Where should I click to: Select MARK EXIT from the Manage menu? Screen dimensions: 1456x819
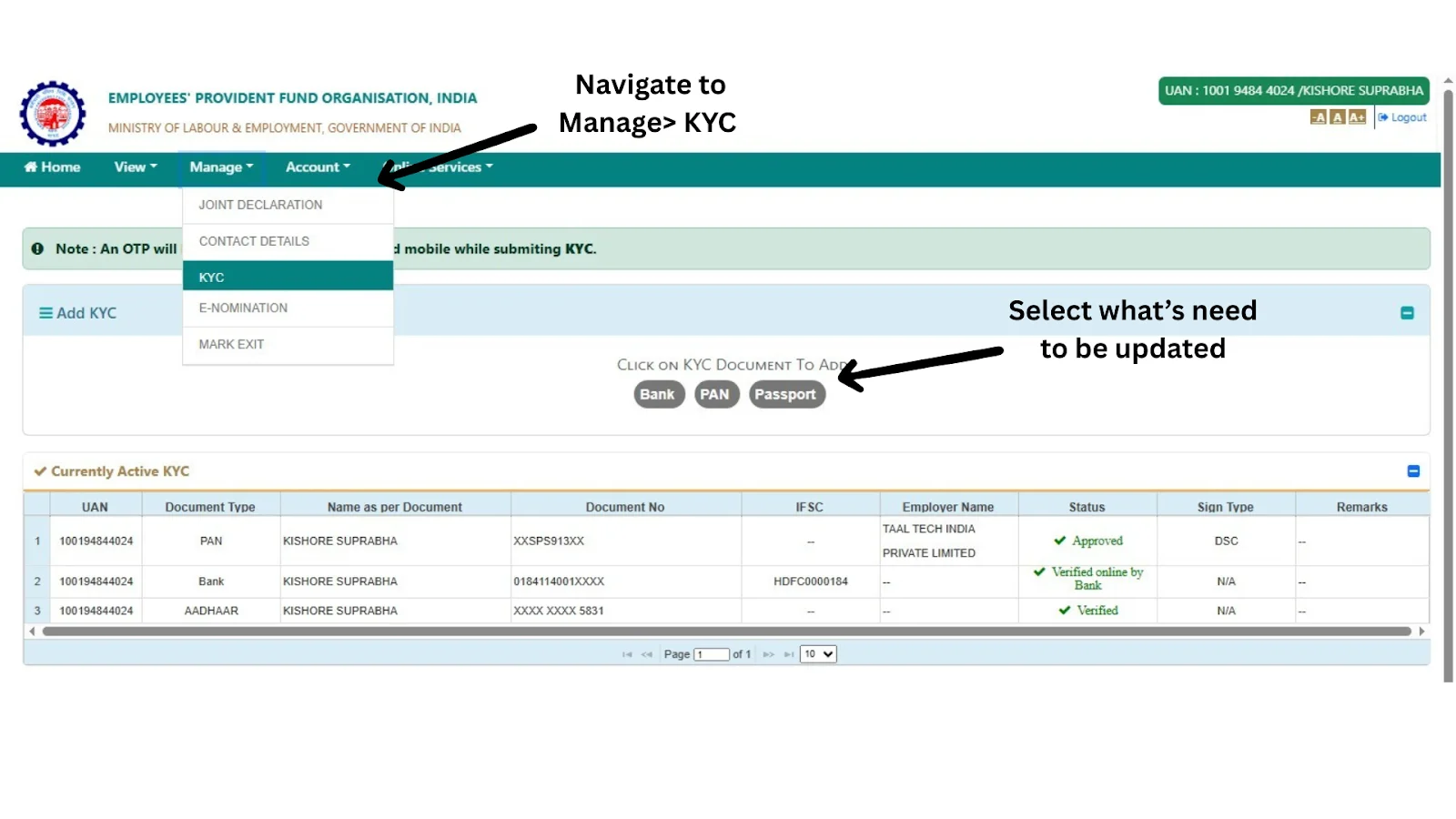point(231,344)
